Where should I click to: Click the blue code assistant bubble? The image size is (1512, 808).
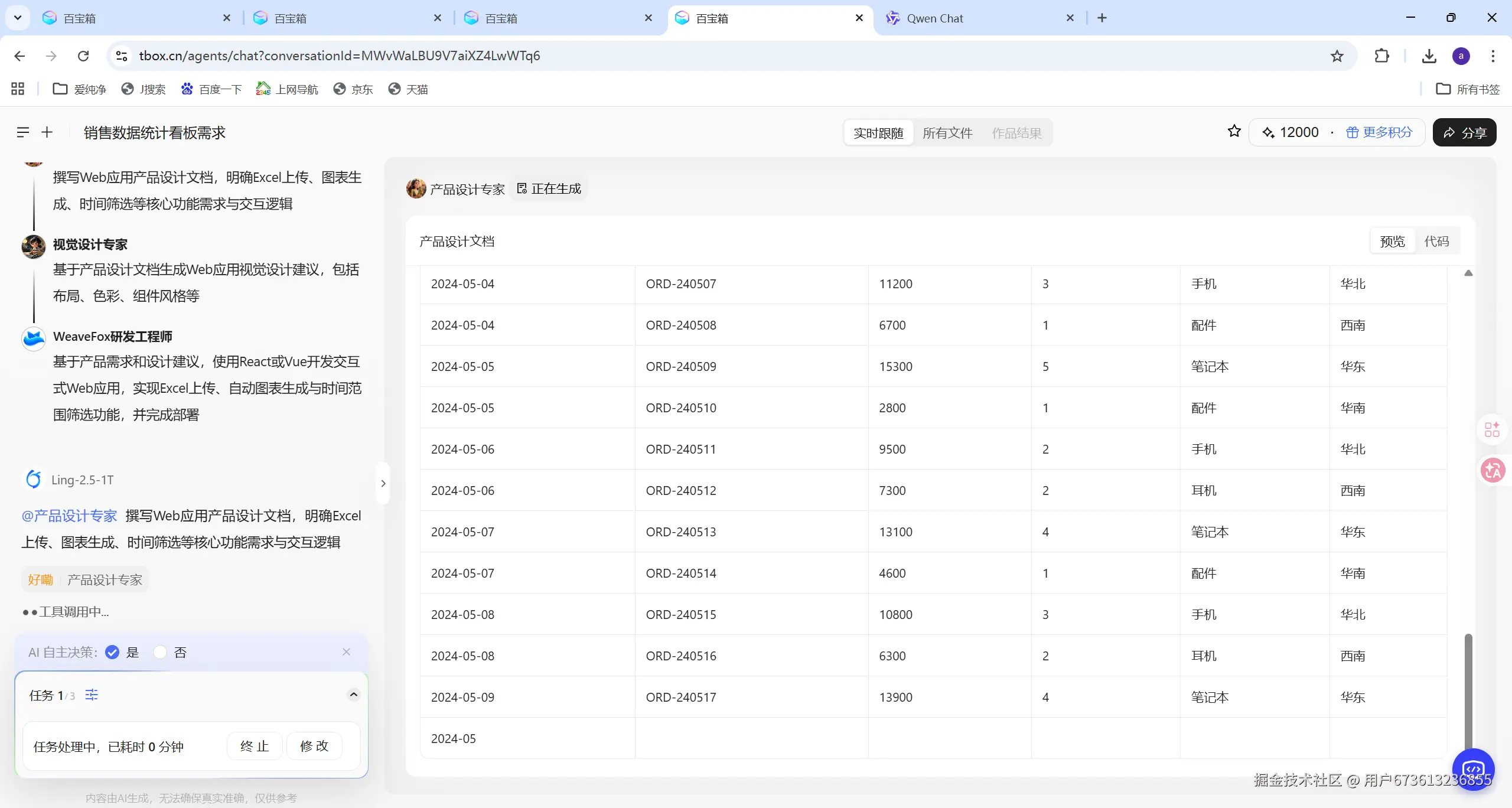tap(1473, 768)
